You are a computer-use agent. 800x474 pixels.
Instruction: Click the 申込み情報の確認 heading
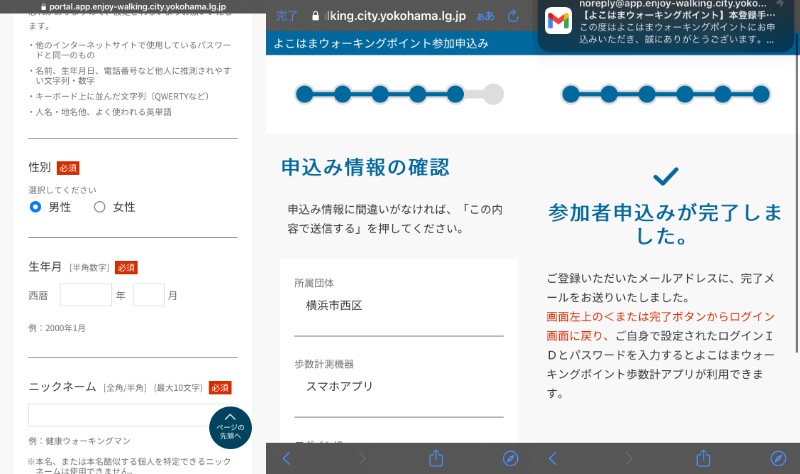pos(365,167)
